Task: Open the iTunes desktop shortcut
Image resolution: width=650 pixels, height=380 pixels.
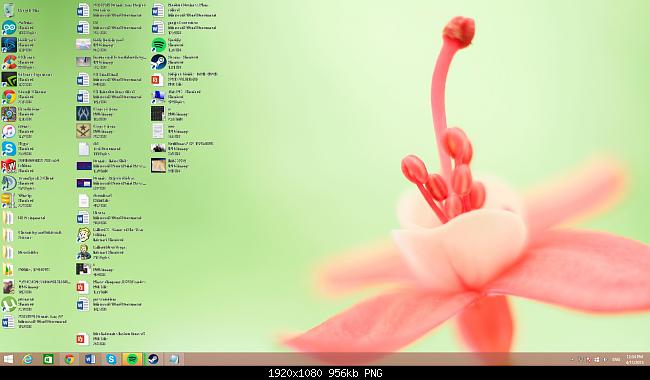Action: click(x=8, y=131)
